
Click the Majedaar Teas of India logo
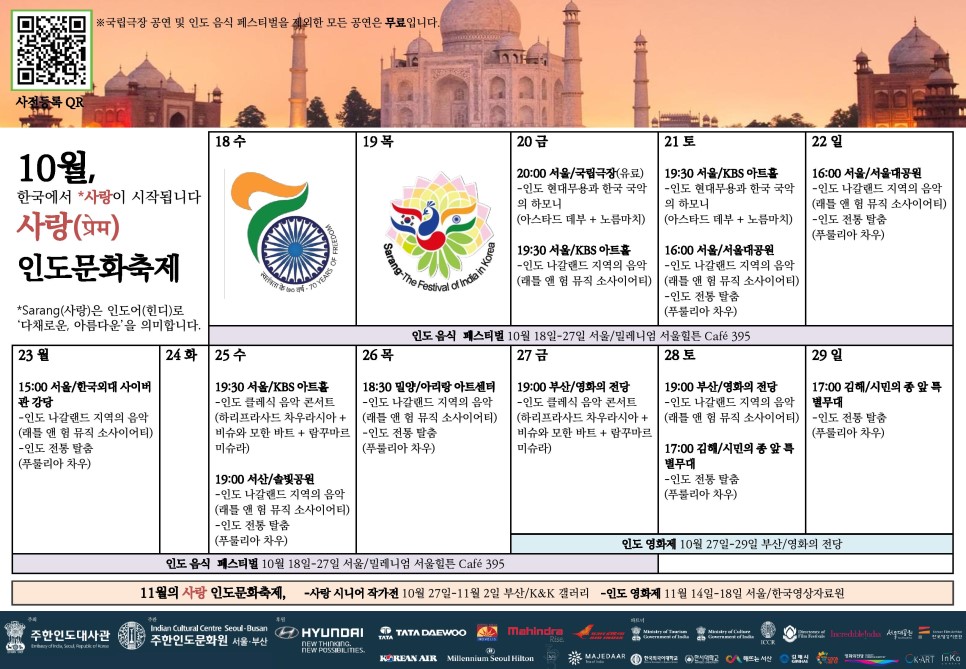tap(596, 658)
